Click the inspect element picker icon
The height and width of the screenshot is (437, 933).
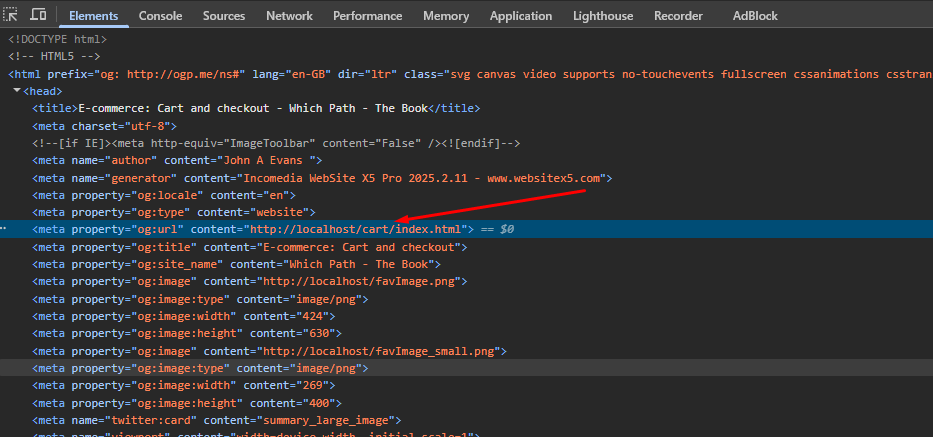[12, 15]
